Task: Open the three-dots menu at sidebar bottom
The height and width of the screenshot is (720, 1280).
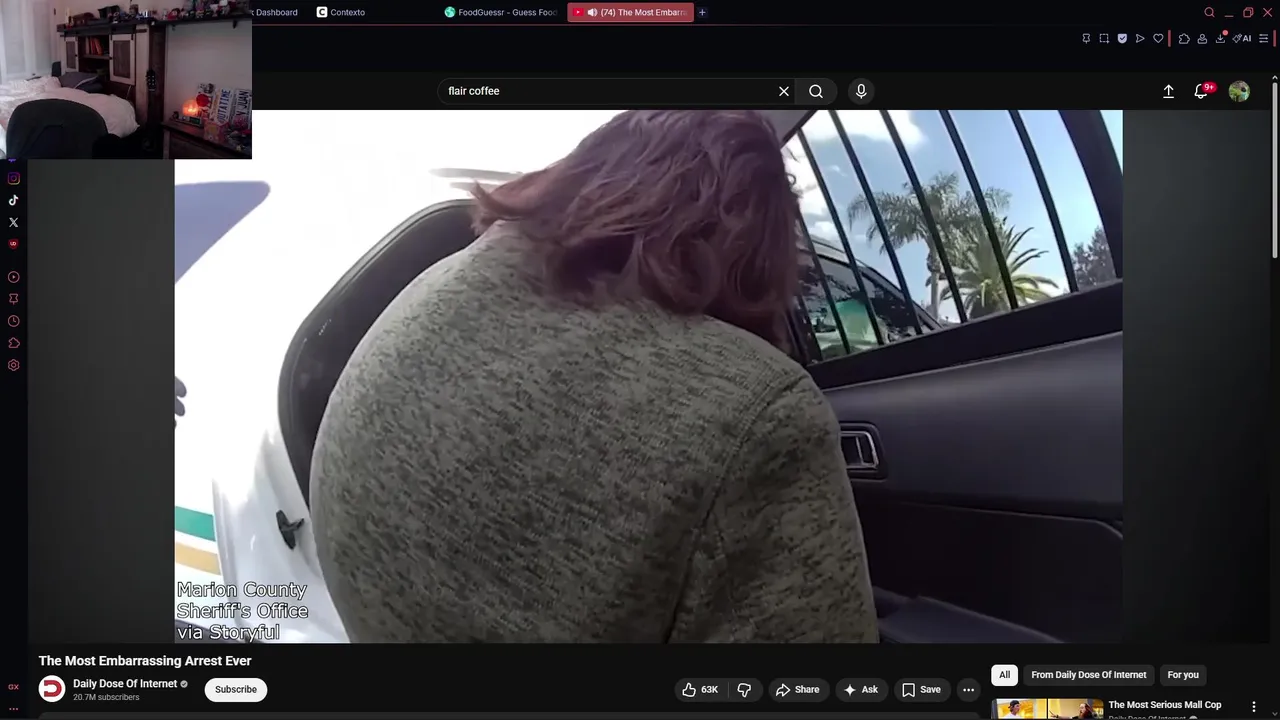Action: coord(14,709)
